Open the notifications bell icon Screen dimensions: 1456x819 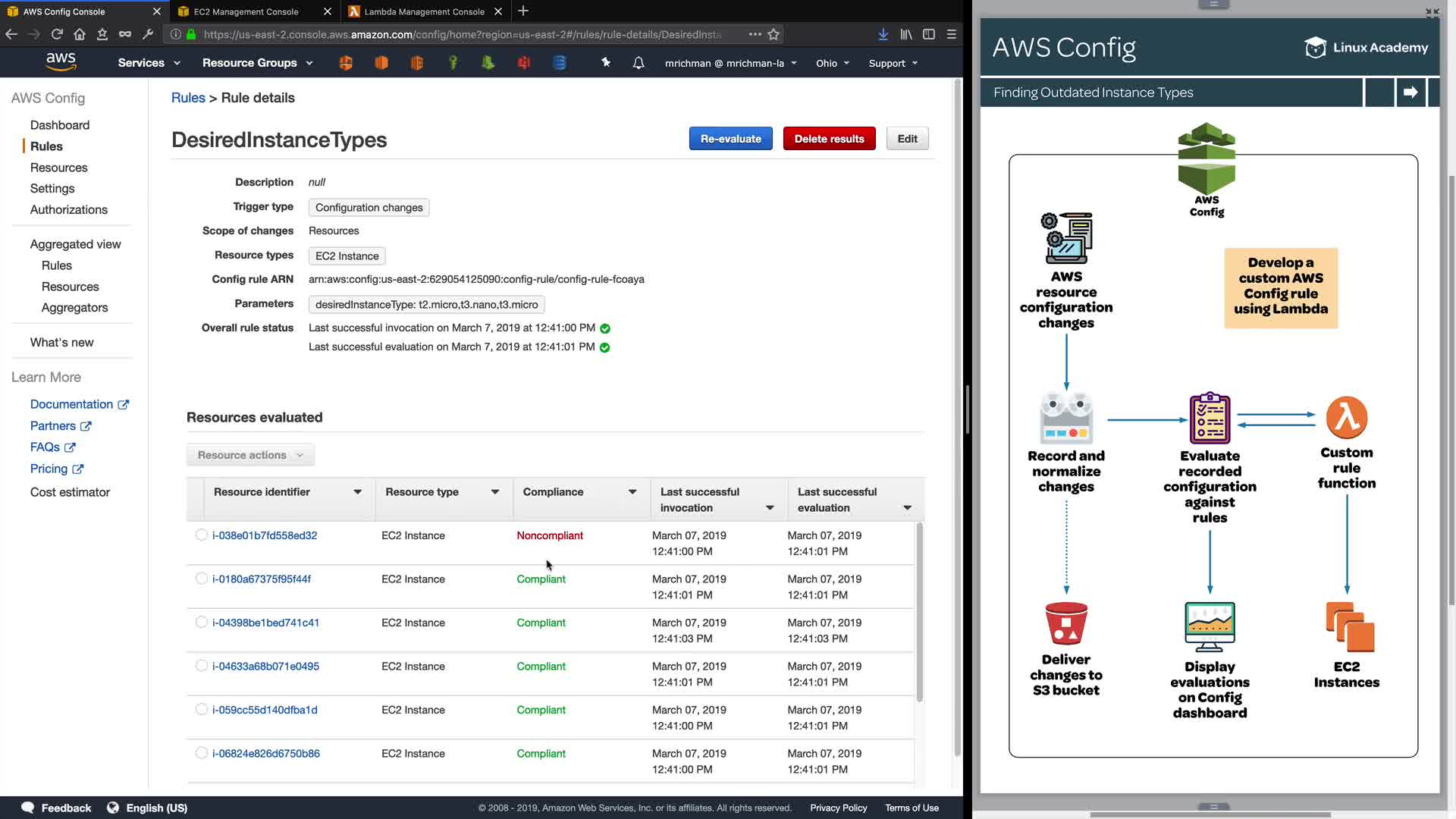tap(639, 63)
